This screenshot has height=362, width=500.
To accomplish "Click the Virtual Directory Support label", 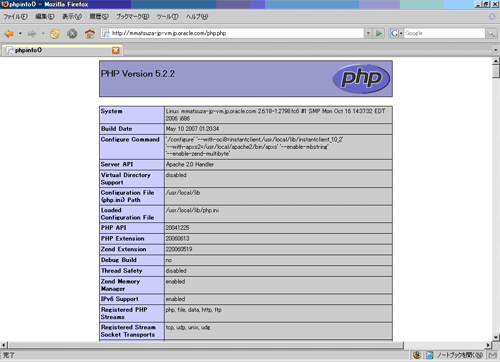I will click(x=126, y=179).
